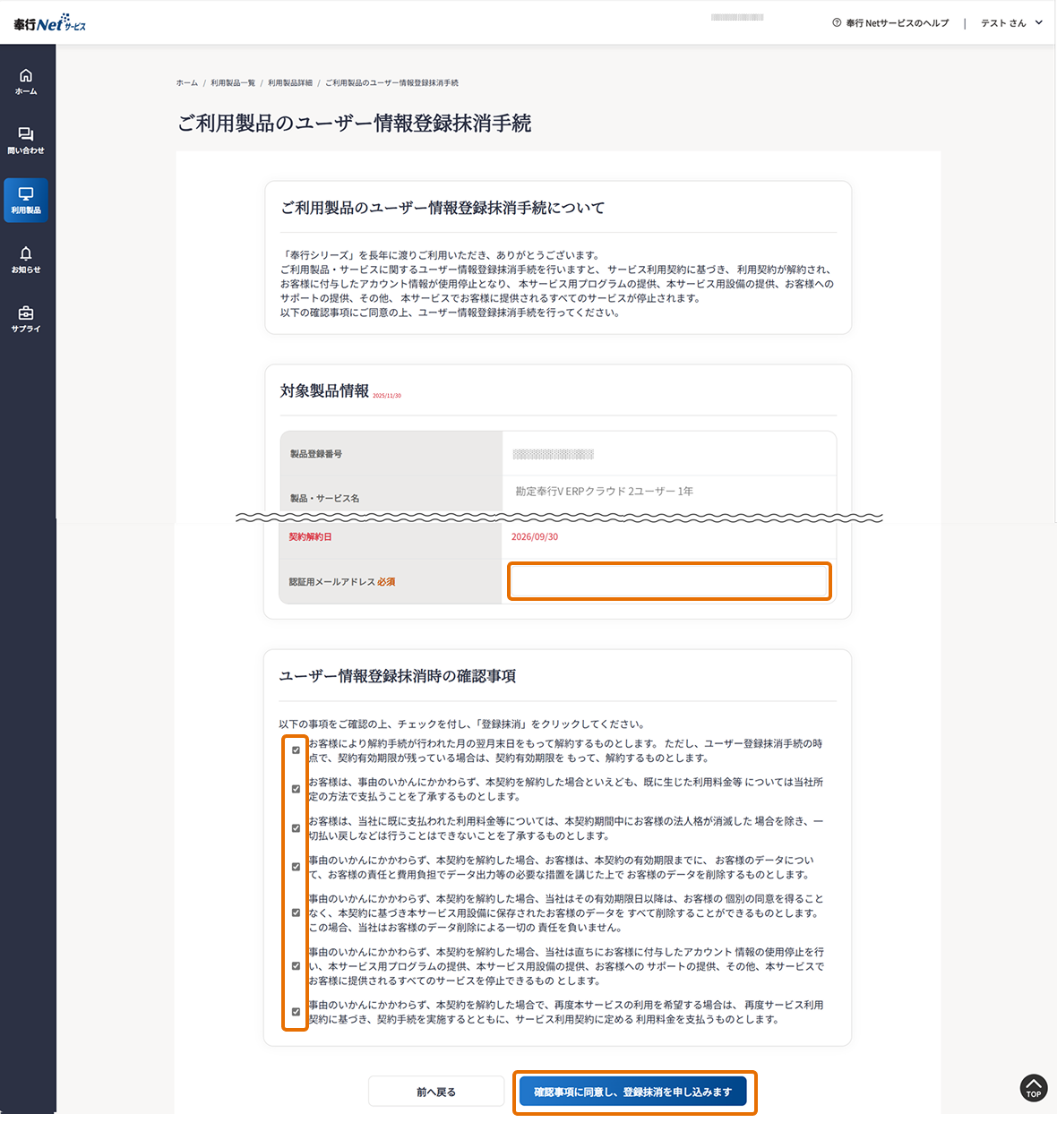
Task: Open the サプライ sidebar icon
Action: 26,319
